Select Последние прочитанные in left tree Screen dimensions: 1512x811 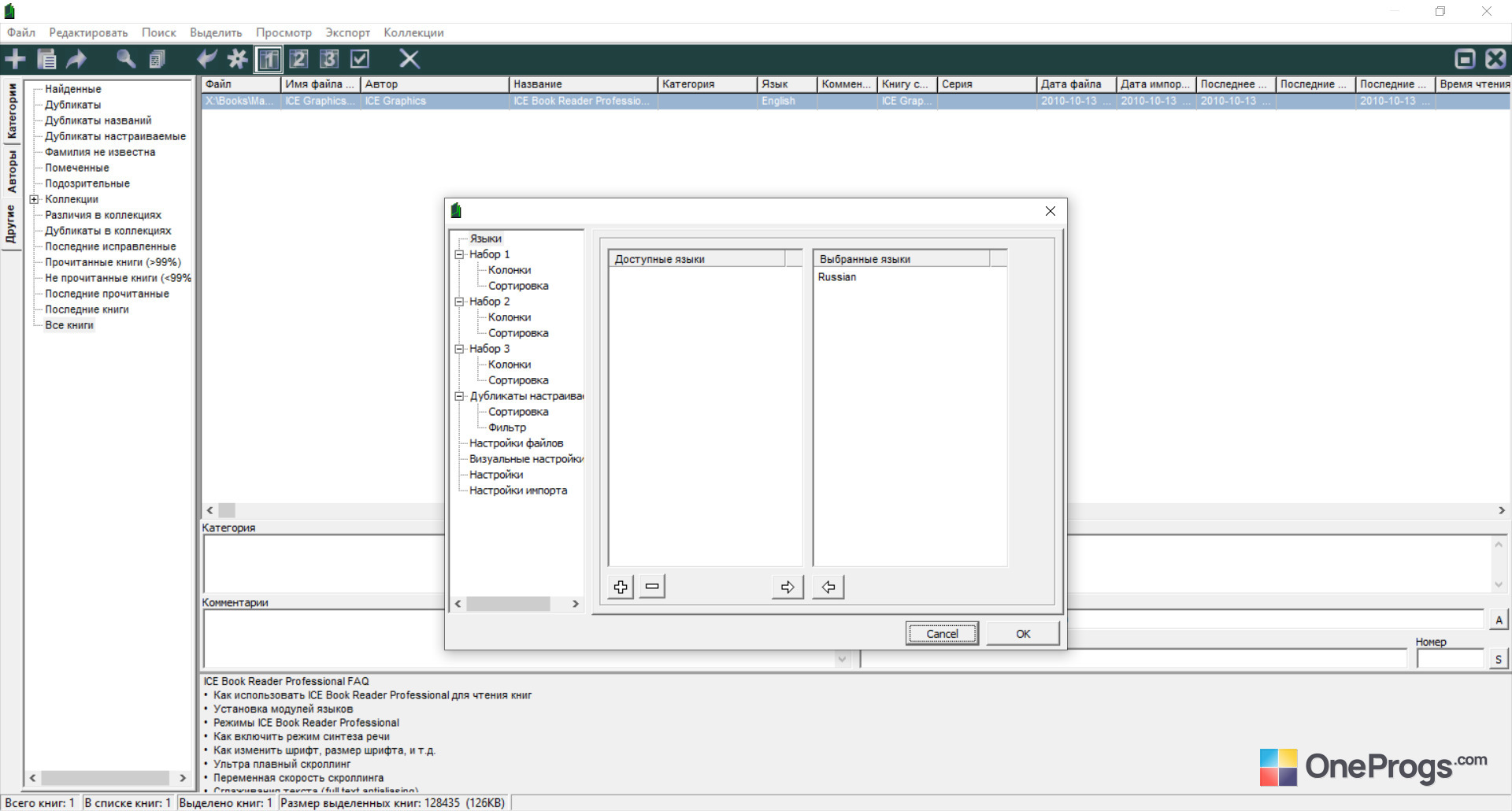pyautogui.click(x=106, y=294)
